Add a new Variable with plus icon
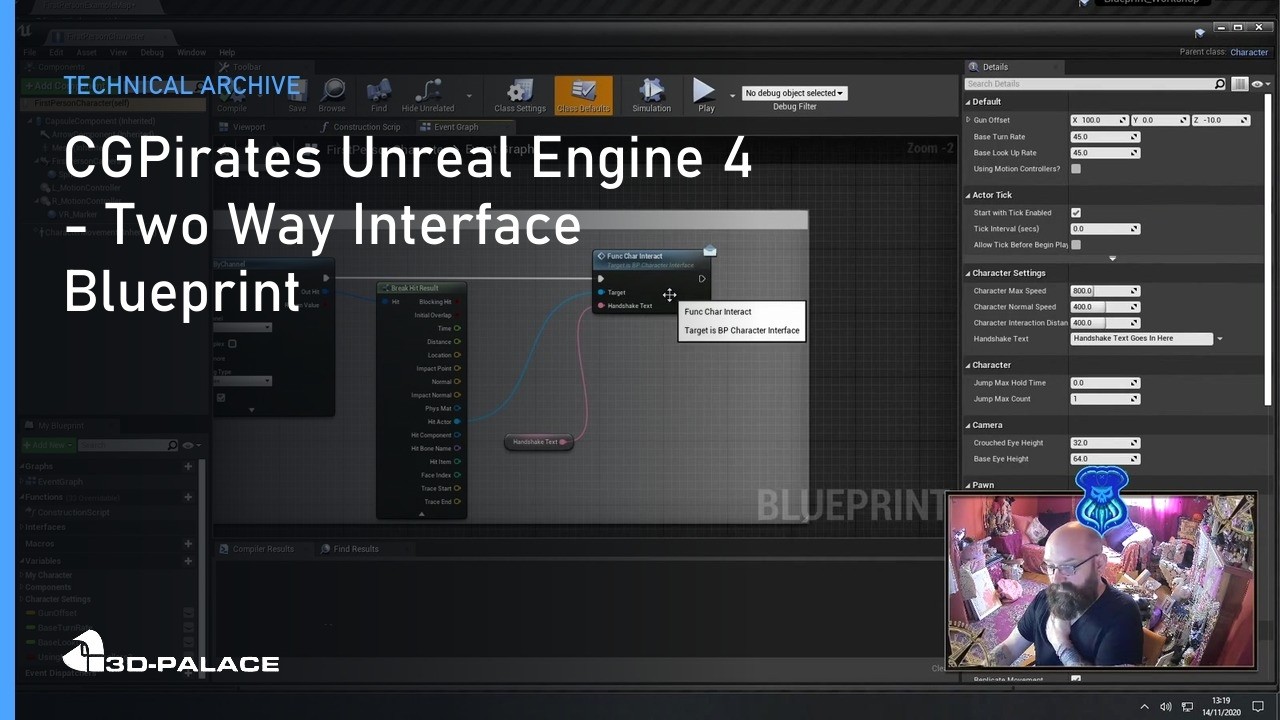The height and width of the screenshot is (720, 1280). 188,561
